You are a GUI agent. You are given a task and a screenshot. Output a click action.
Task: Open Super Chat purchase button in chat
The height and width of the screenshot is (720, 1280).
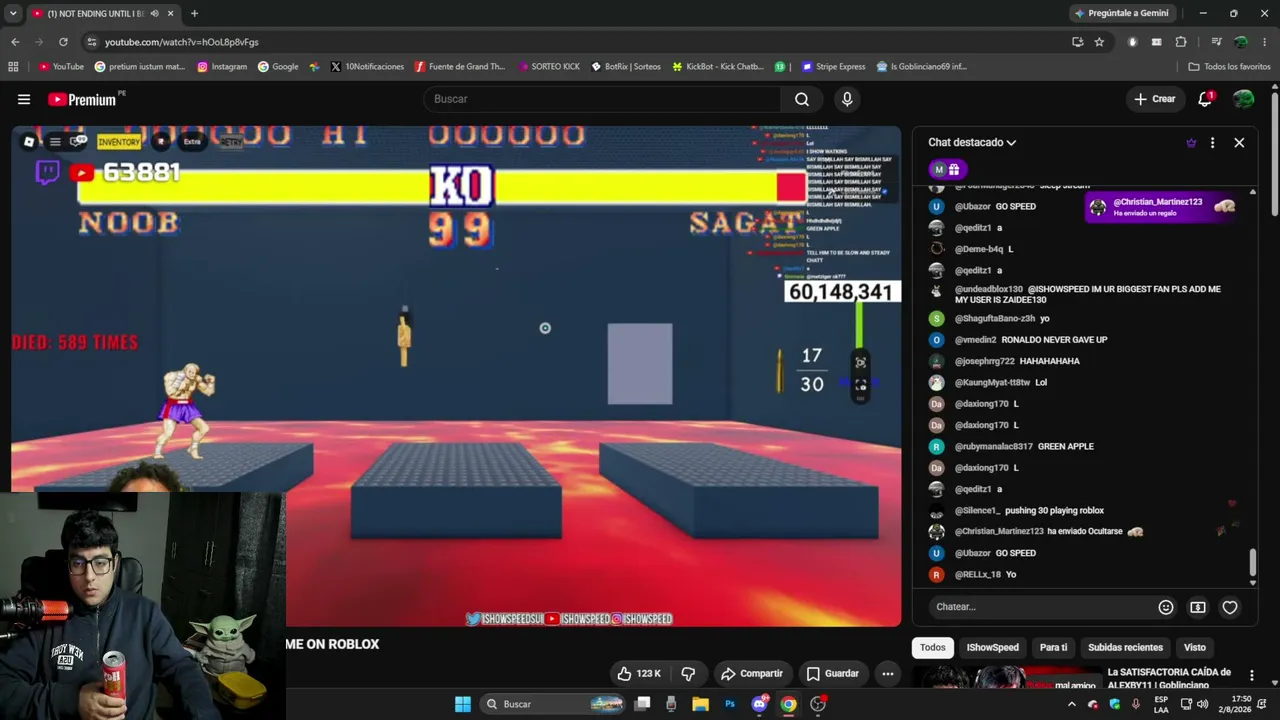[x=1197, y=607]
